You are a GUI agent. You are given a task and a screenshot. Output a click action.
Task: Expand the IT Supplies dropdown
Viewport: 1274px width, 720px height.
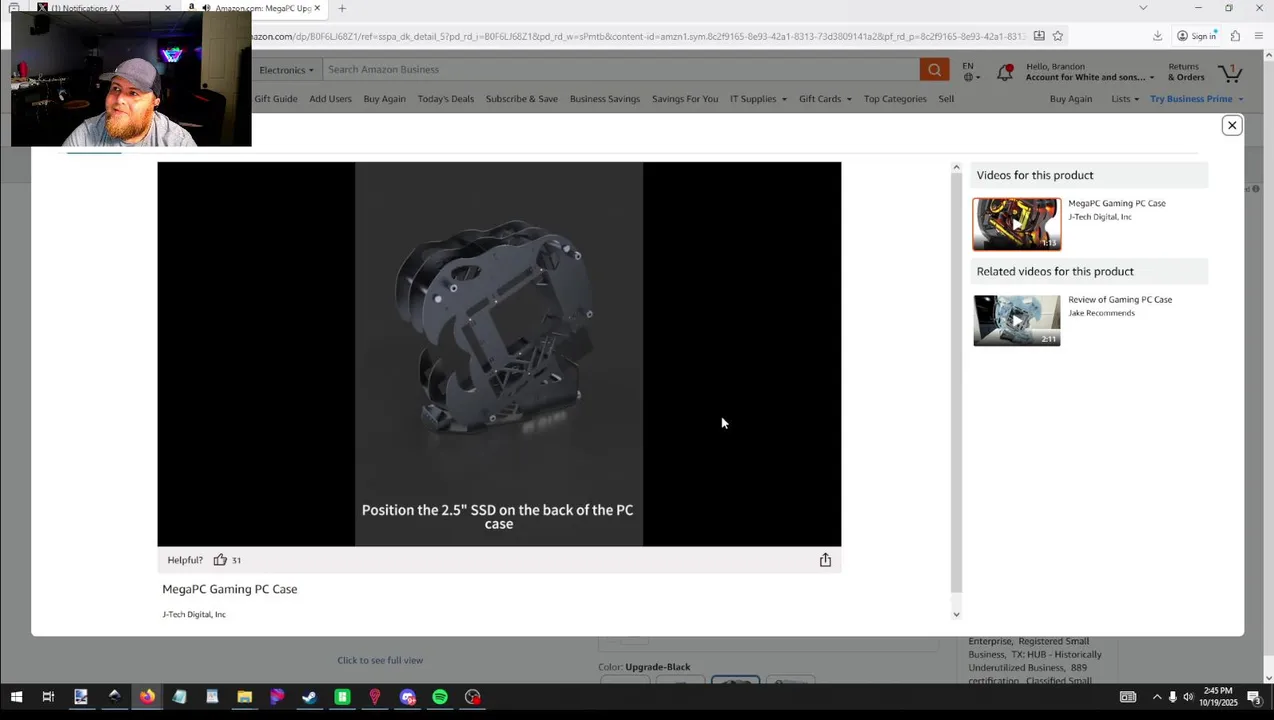[758, 99]
